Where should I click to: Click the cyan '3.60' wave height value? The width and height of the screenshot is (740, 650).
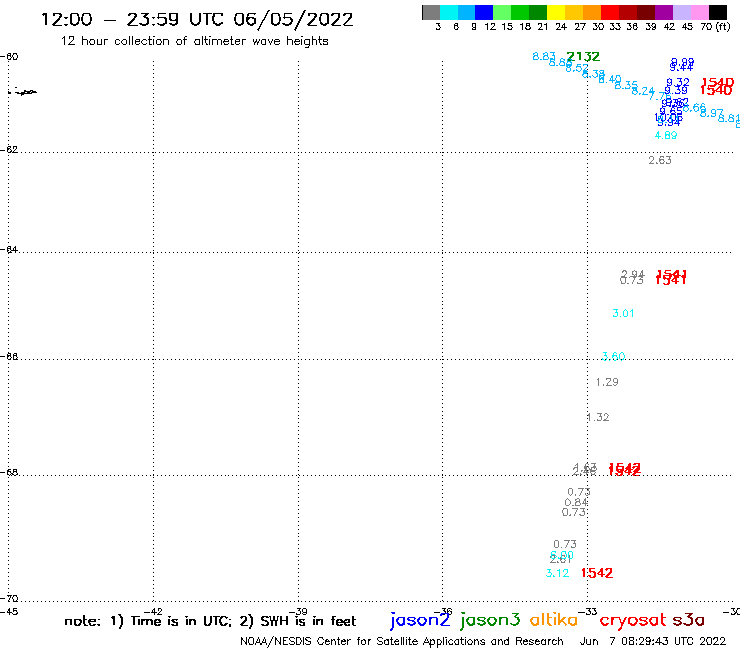pos(614,356)
